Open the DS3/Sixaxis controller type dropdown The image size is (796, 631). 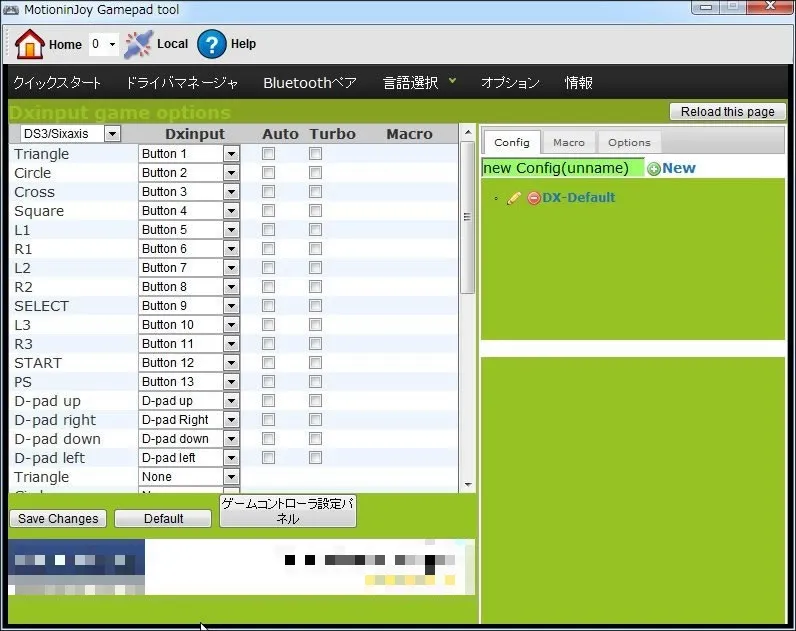click(71, 134)
